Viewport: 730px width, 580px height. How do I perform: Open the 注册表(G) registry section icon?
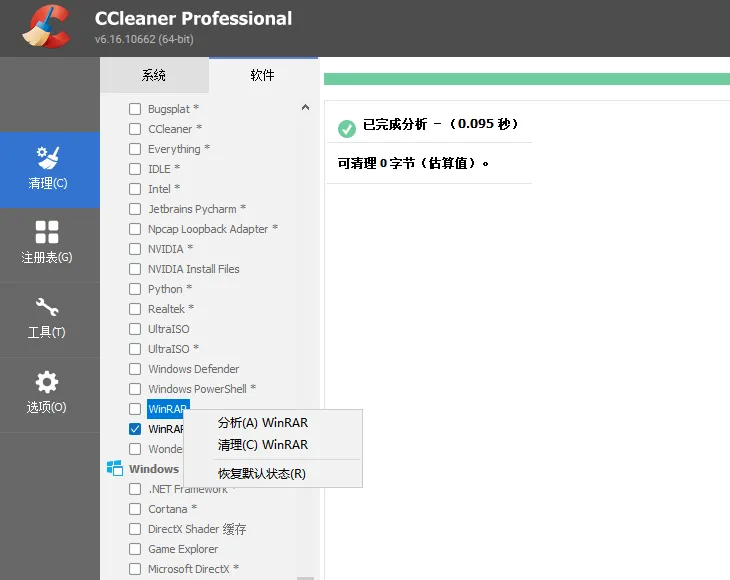[x=47, y=232]
